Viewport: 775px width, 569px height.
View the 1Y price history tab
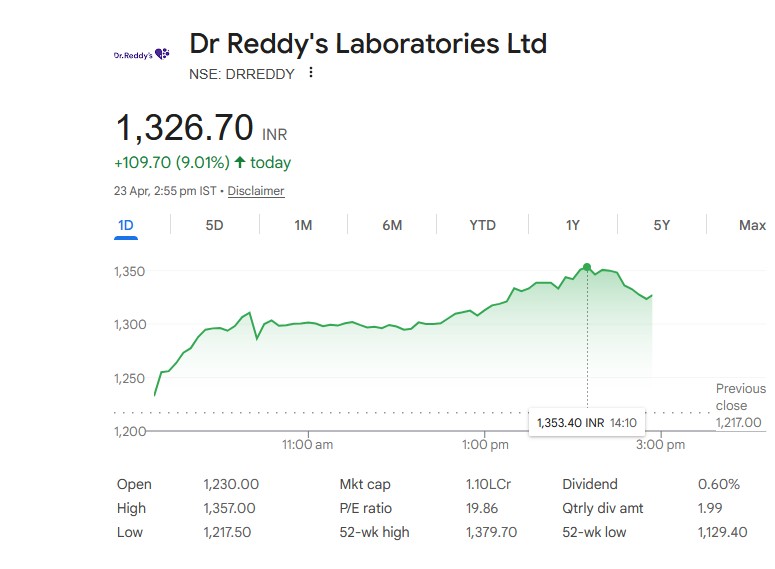[x=572, y=225]
